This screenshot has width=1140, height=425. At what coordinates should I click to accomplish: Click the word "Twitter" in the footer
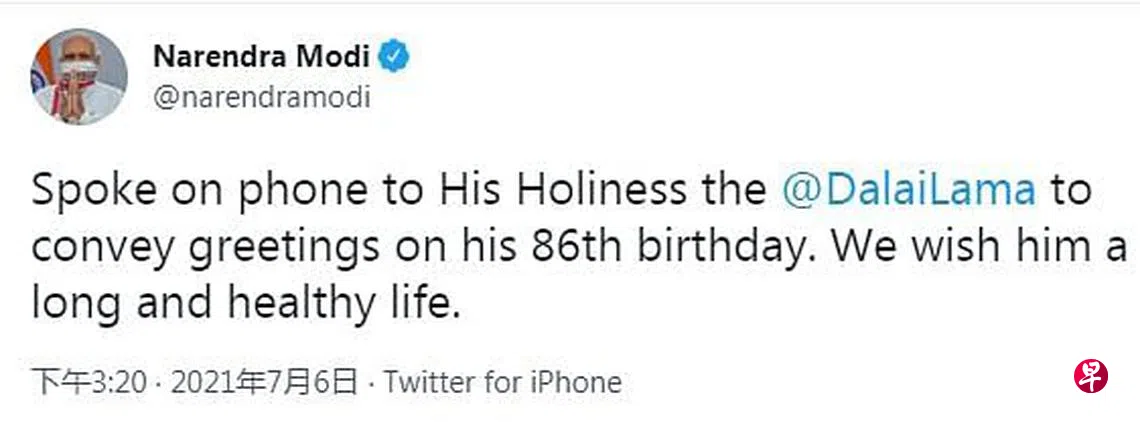430,382
